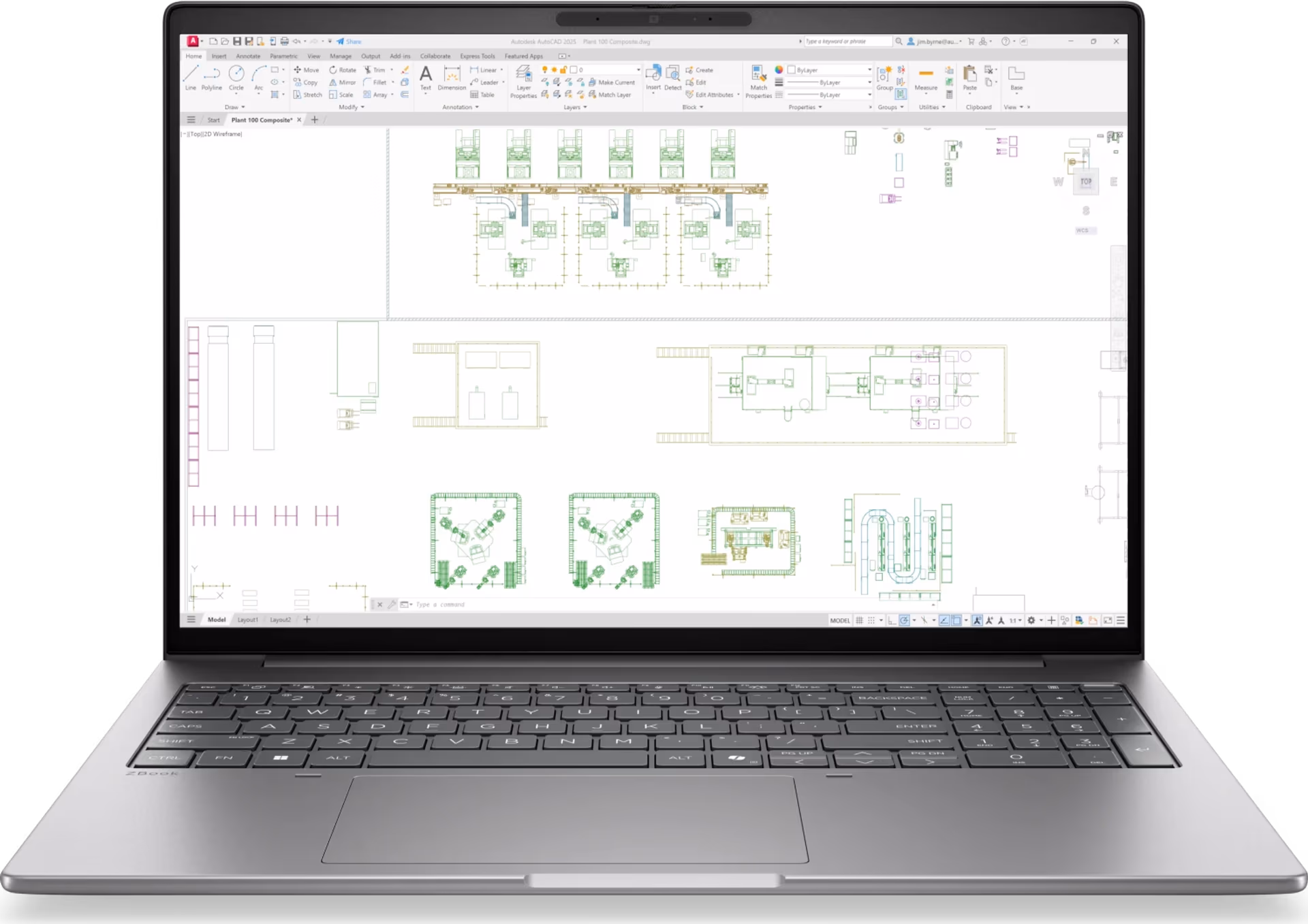Viewport: 1308px width, 924px height.
Task: Toggle layer on/off lightbulb icon
Action: [544, 70]
